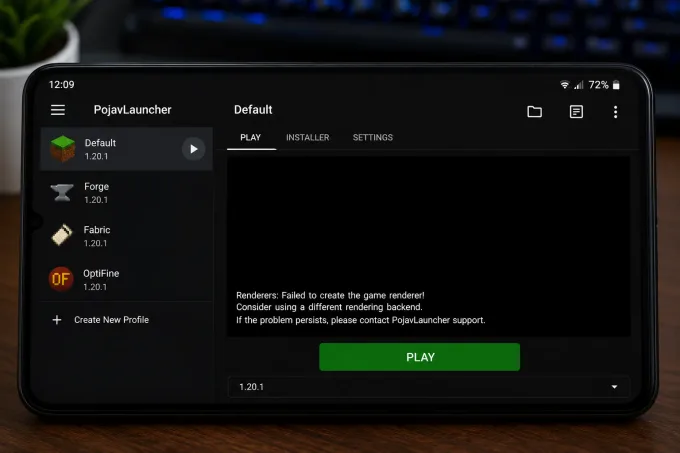The width and height of the screenshot is (680, 453).
Task: Open the 1.20.1 version dropdown
Action: pyautogui.click(x=428, y=387)
